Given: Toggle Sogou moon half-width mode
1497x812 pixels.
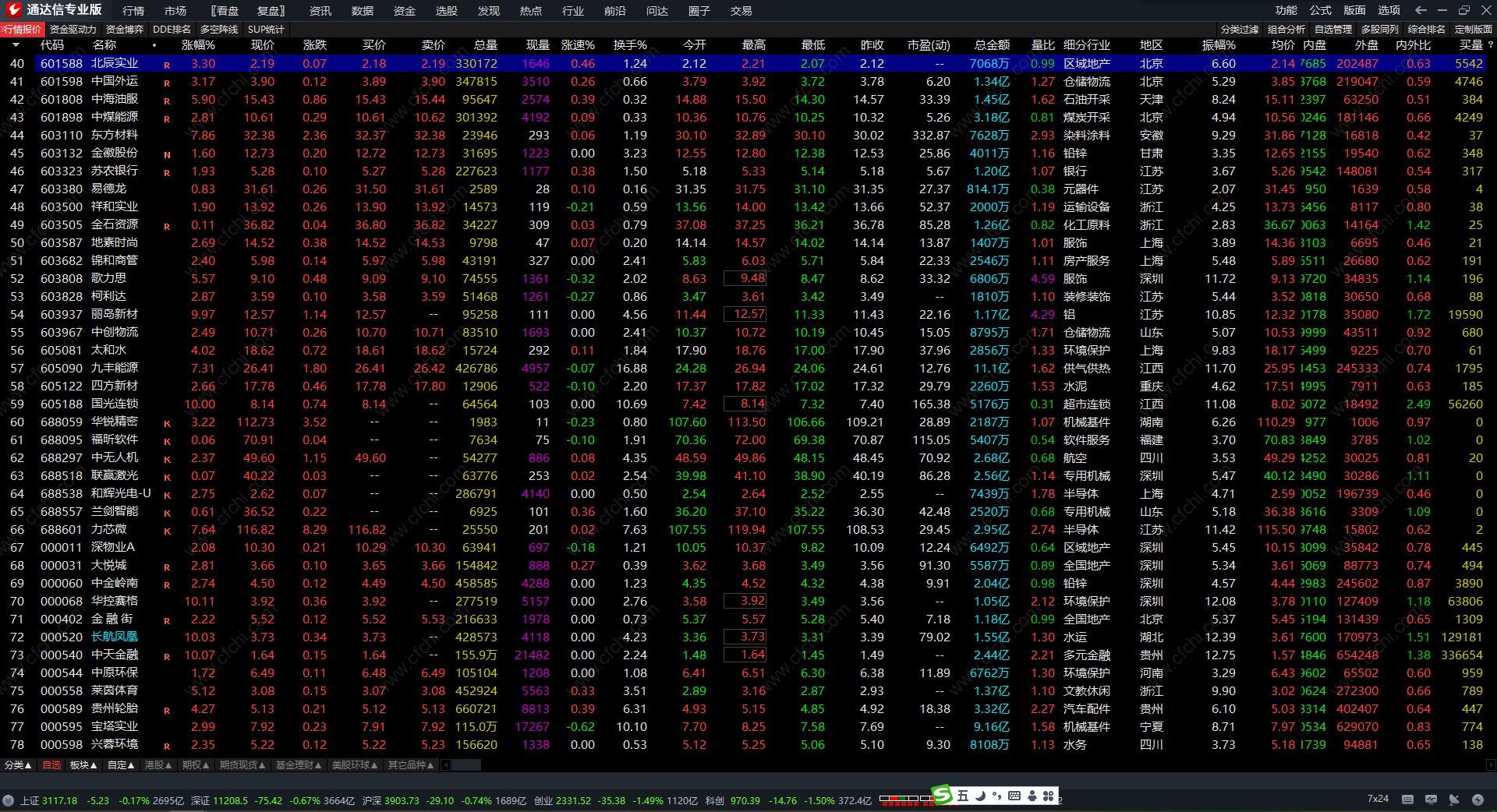Looking at the screenshot, I should pos(980,796).
